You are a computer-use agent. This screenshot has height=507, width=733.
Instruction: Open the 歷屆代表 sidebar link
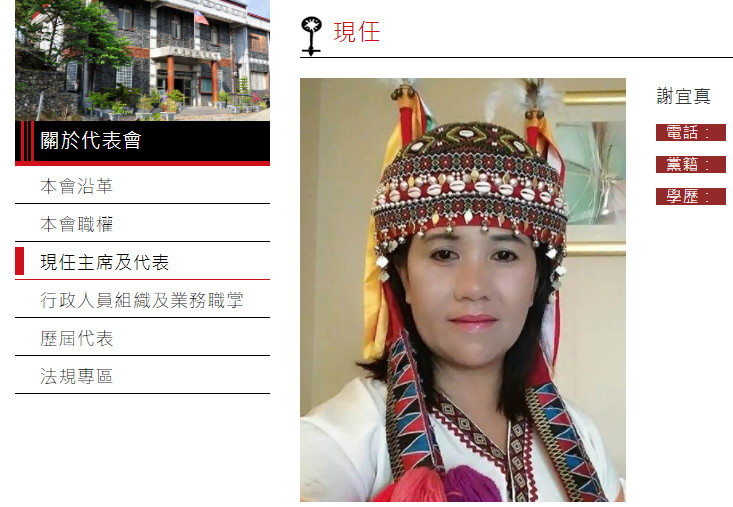(77, 338)
